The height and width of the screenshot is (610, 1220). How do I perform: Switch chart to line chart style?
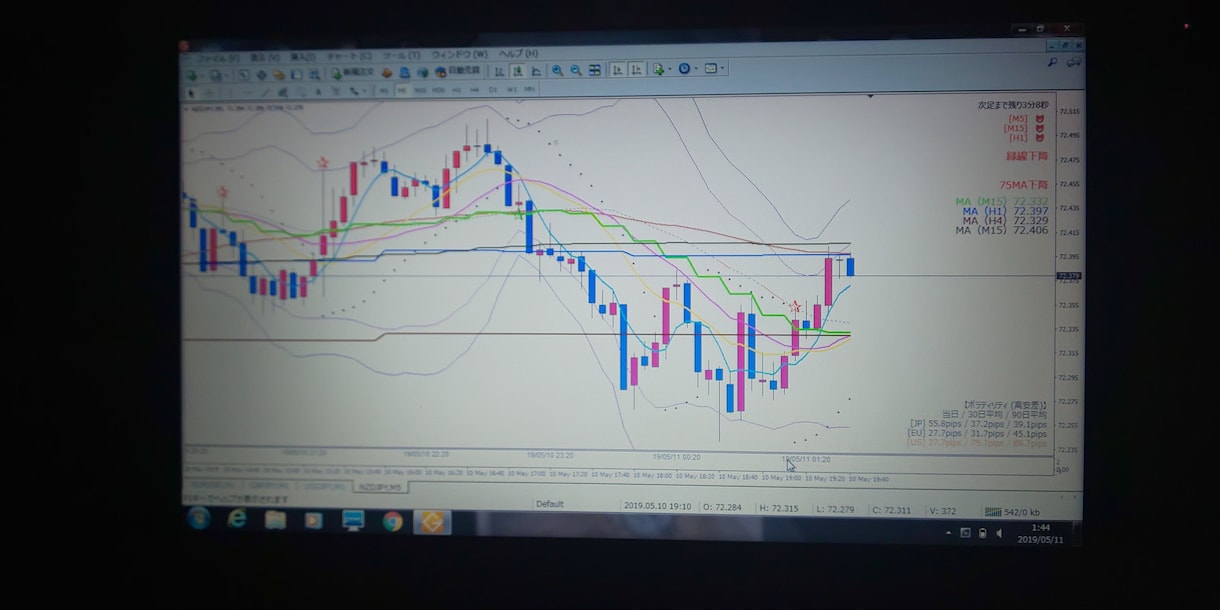pos(537,71)
